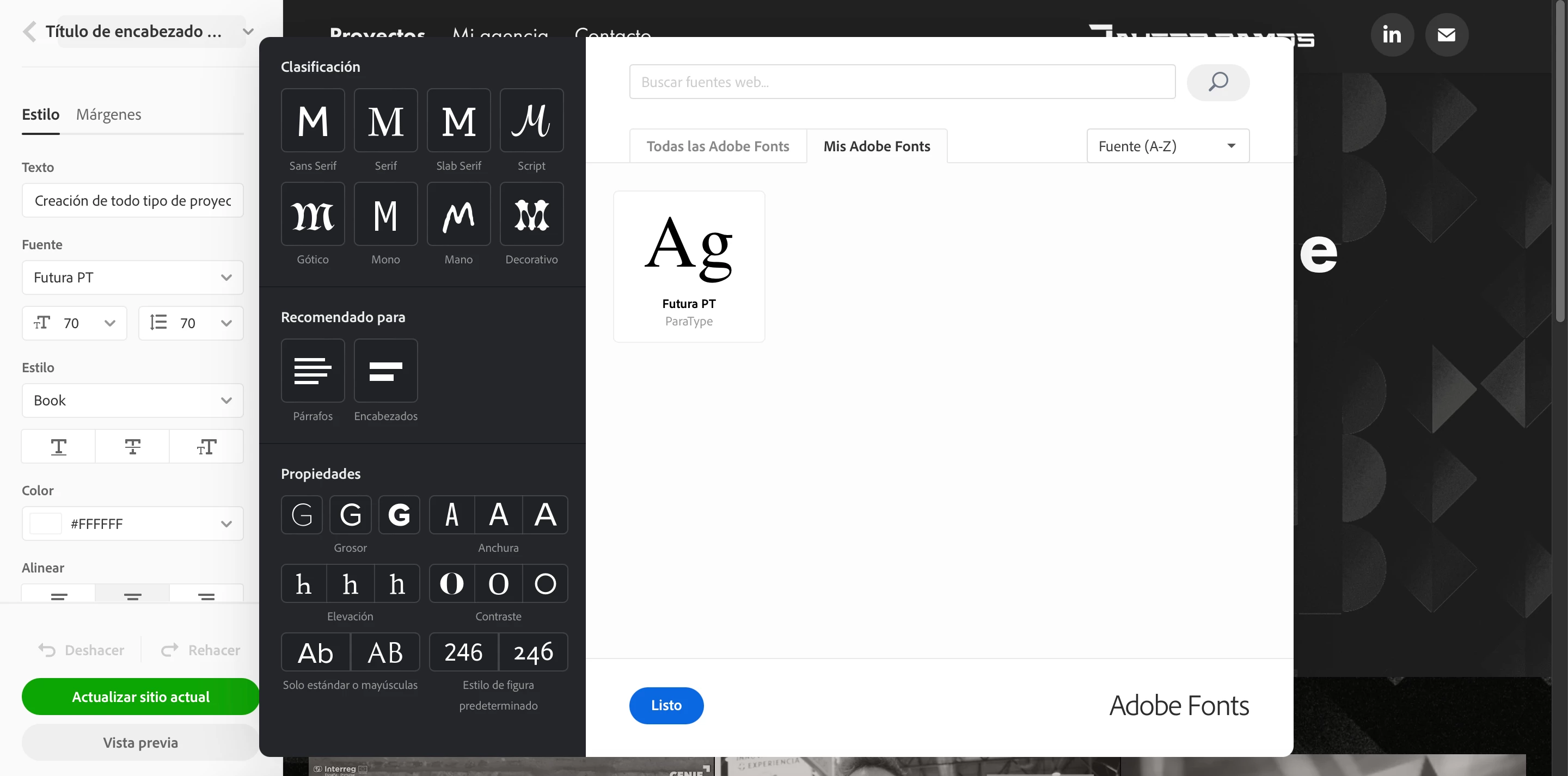Screen dimensions: 1568x776
Task: Click the magnifier search button
Action: [x=1217, y=82]
